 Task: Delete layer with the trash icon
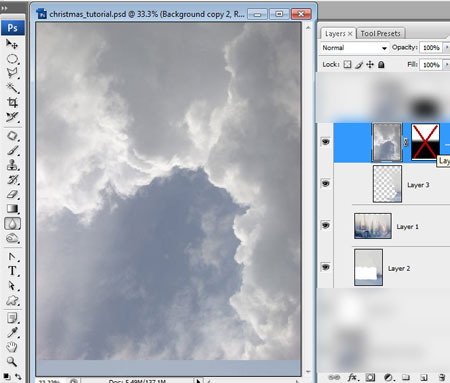click(x=442, y=377)
